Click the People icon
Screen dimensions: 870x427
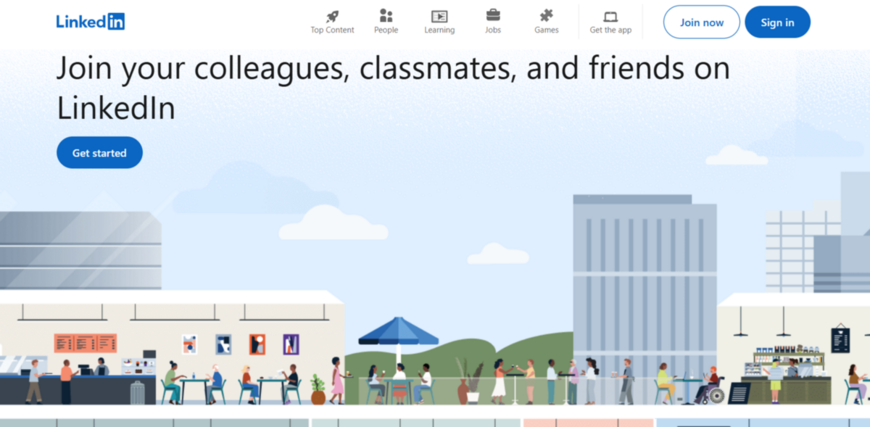386,16
